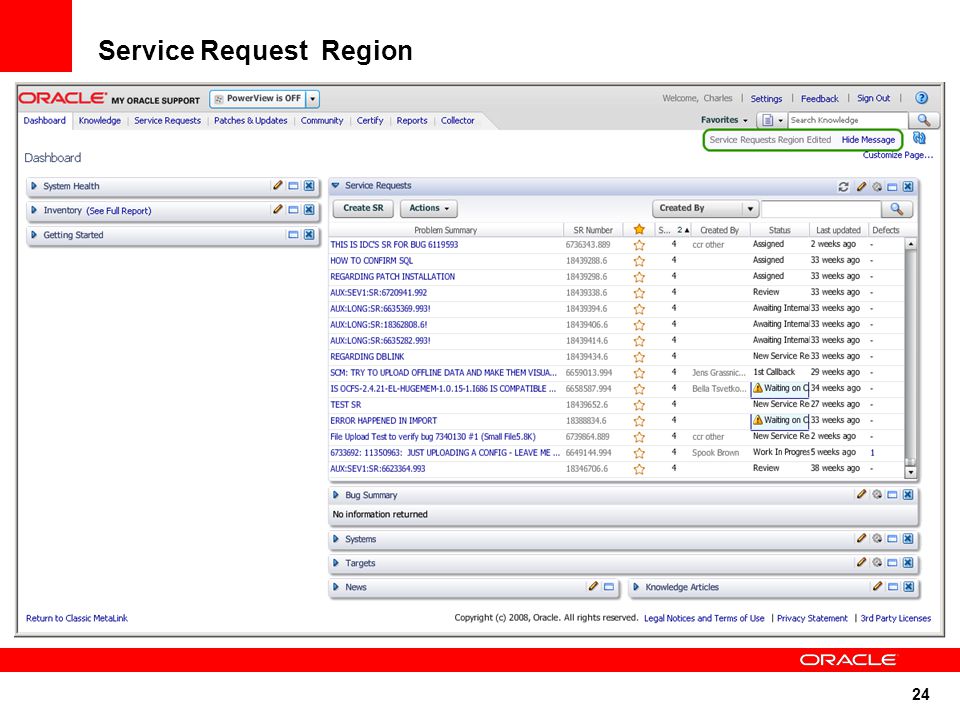
Task: Click the Service Requests list scroll-up arrow
Action: [x=911, y=244]
